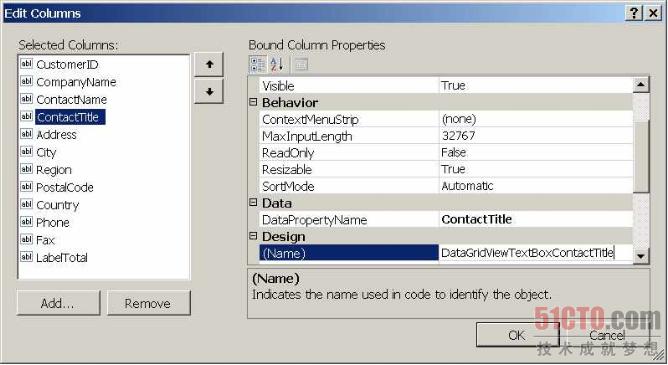Image resolution: width=668 pixels, height=365 pixels.
Task: Collapse the Design property category
Action: pyautogui.click(x=253, y=236)
